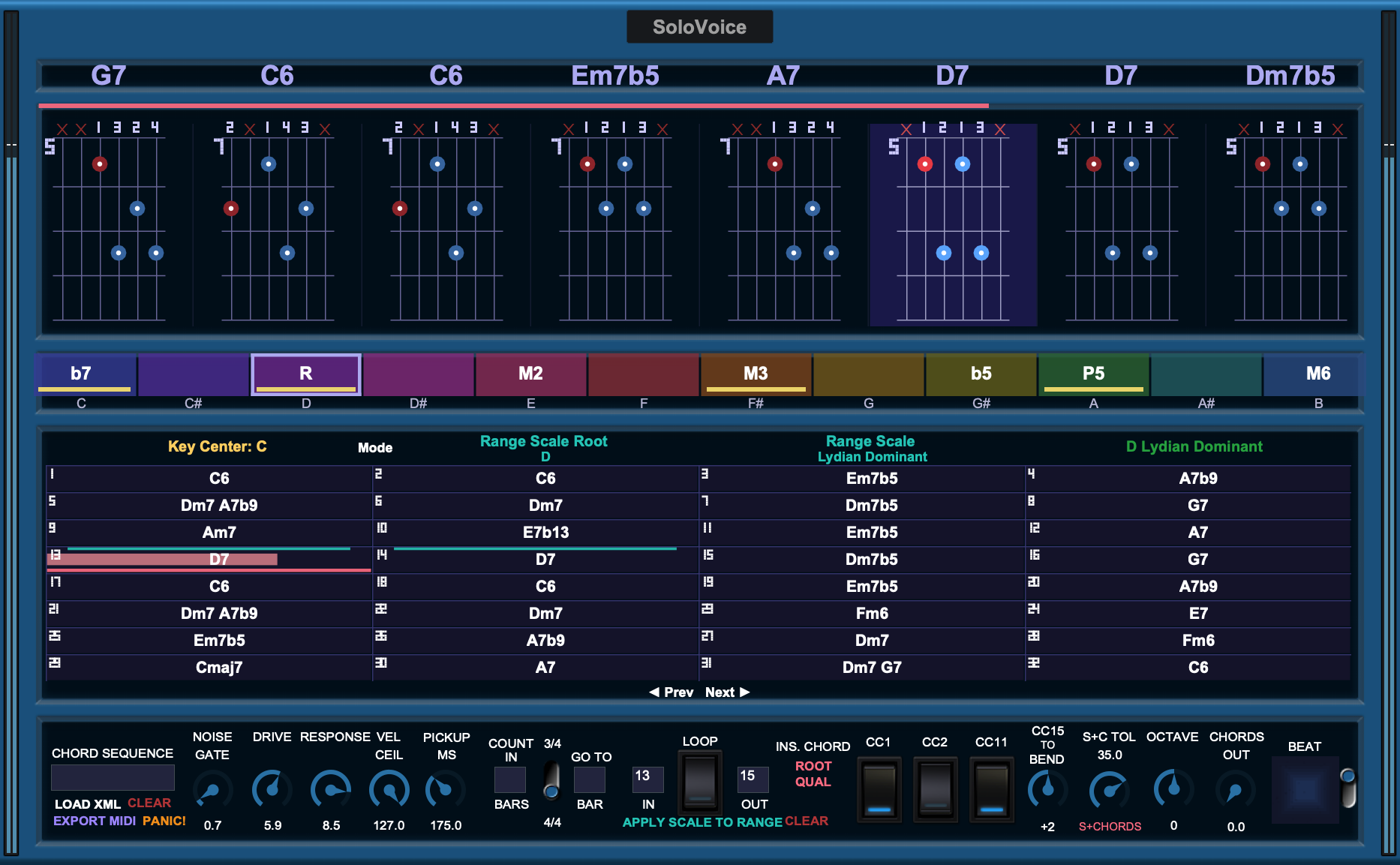Click the Vel Ceil knob
1400x865 pixels.
(389, 790)
